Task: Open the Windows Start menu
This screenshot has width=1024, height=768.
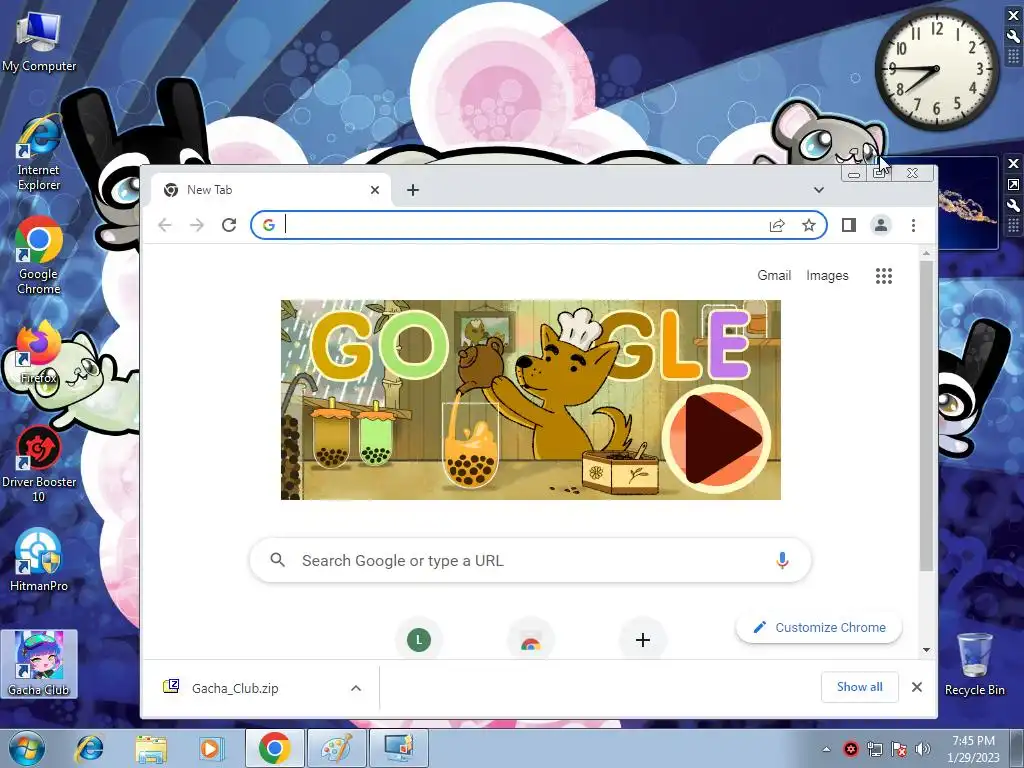Action: [27, 749]
